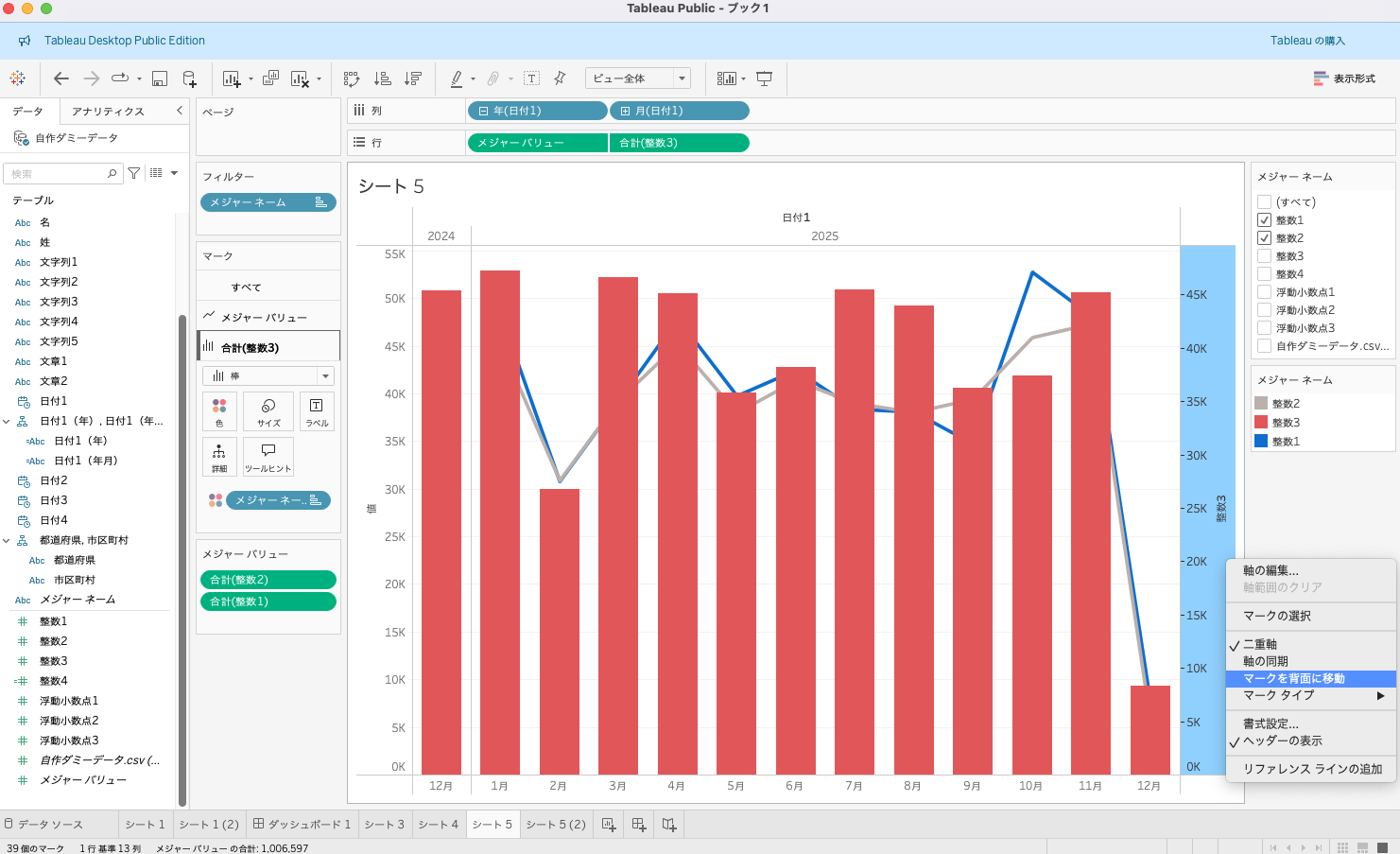Click the 整数3 red legend swatch
The height and width of the screenshot is (854, 1400).
pyautogui.click(x=1261, y=423)
